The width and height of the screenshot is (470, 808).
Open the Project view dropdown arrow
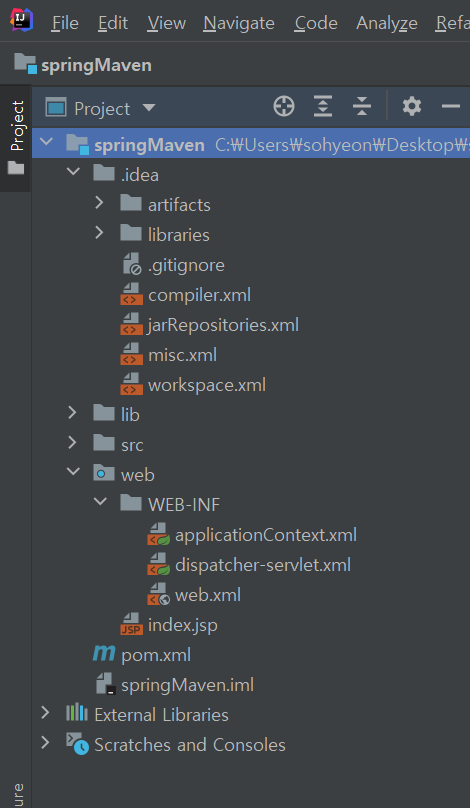click(148, 108)
